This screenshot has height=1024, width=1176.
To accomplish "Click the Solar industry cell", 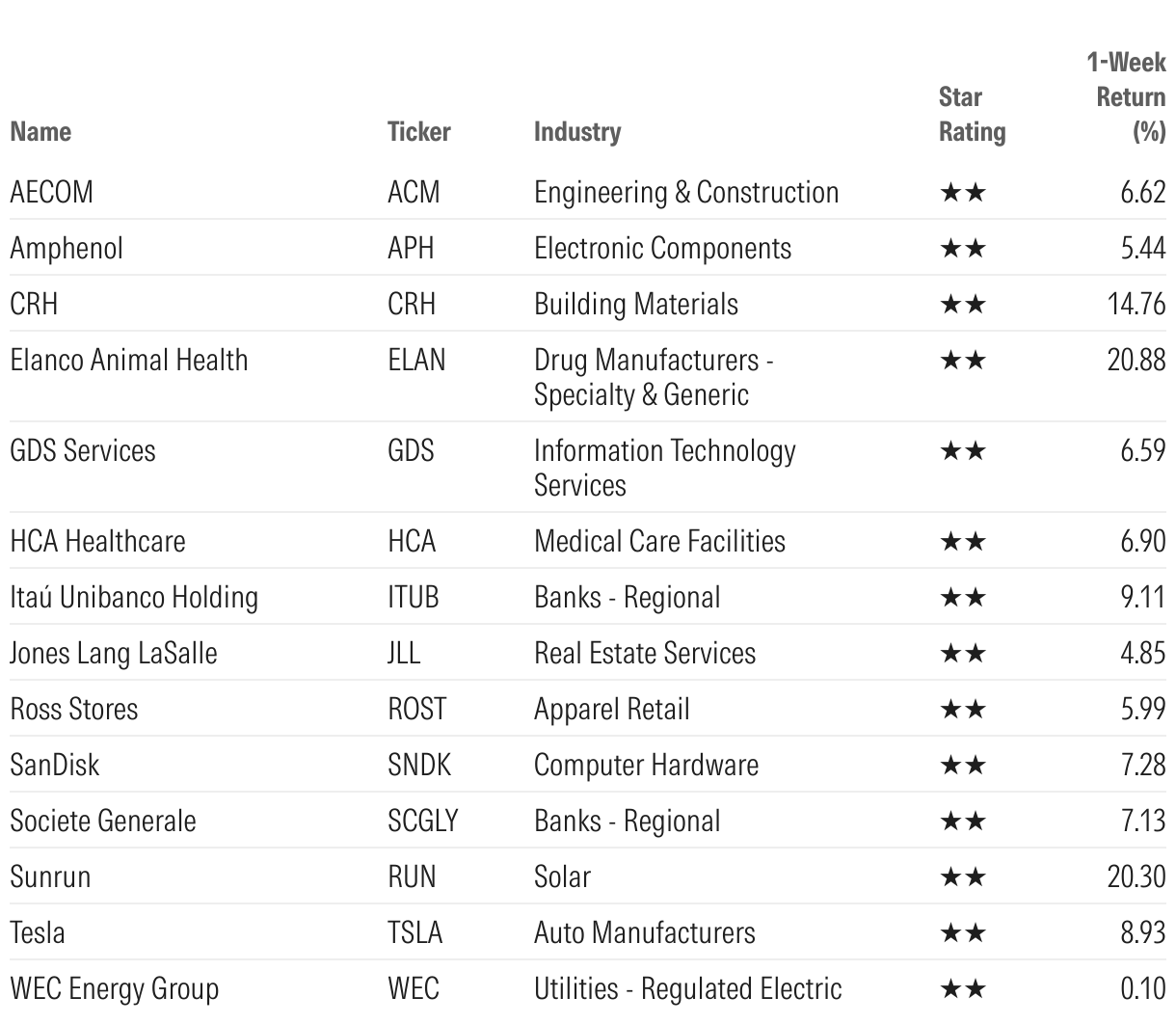I will pyautogui.click(x=562, y=877).
